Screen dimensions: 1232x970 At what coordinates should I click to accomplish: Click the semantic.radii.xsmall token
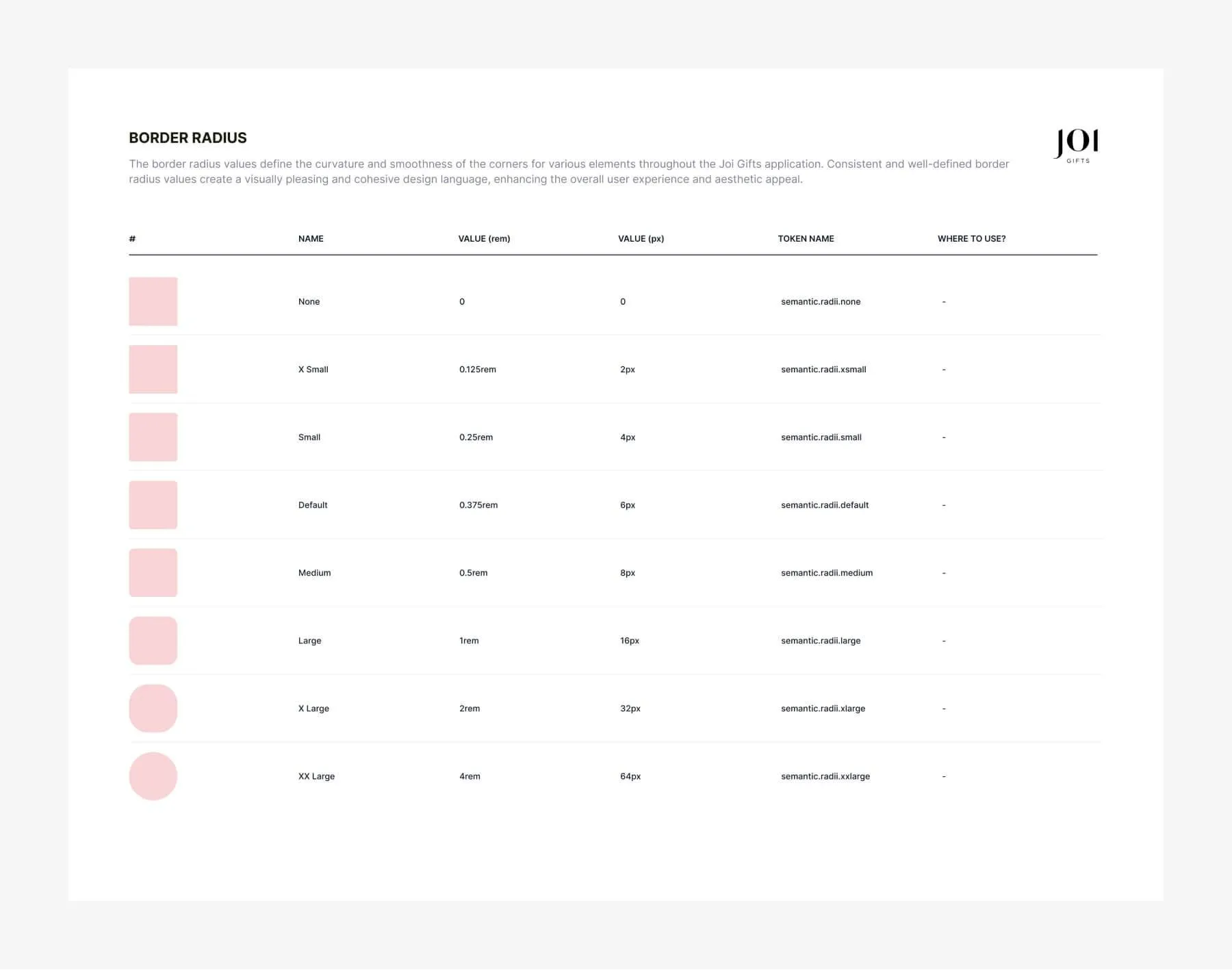(823, 369)
